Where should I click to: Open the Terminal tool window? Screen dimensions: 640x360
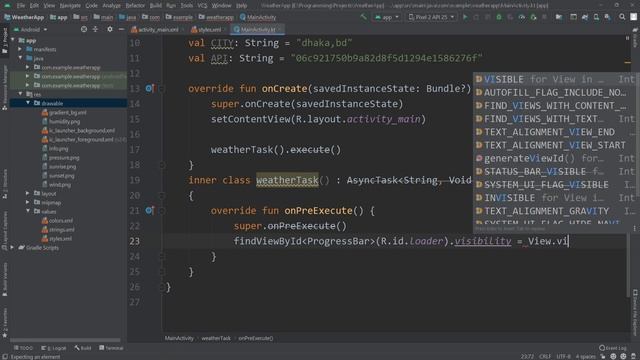(x=111, y=348)
